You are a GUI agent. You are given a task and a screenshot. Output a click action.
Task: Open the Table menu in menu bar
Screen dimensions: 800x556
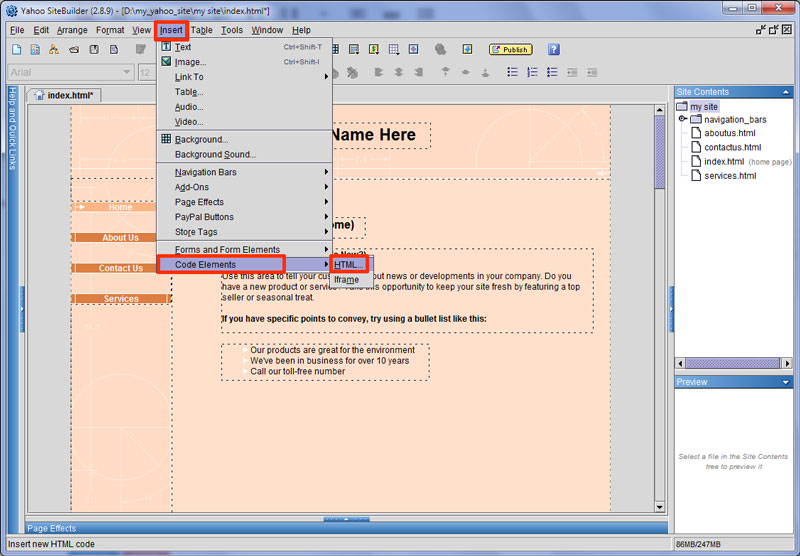click(x=202, y=30)
